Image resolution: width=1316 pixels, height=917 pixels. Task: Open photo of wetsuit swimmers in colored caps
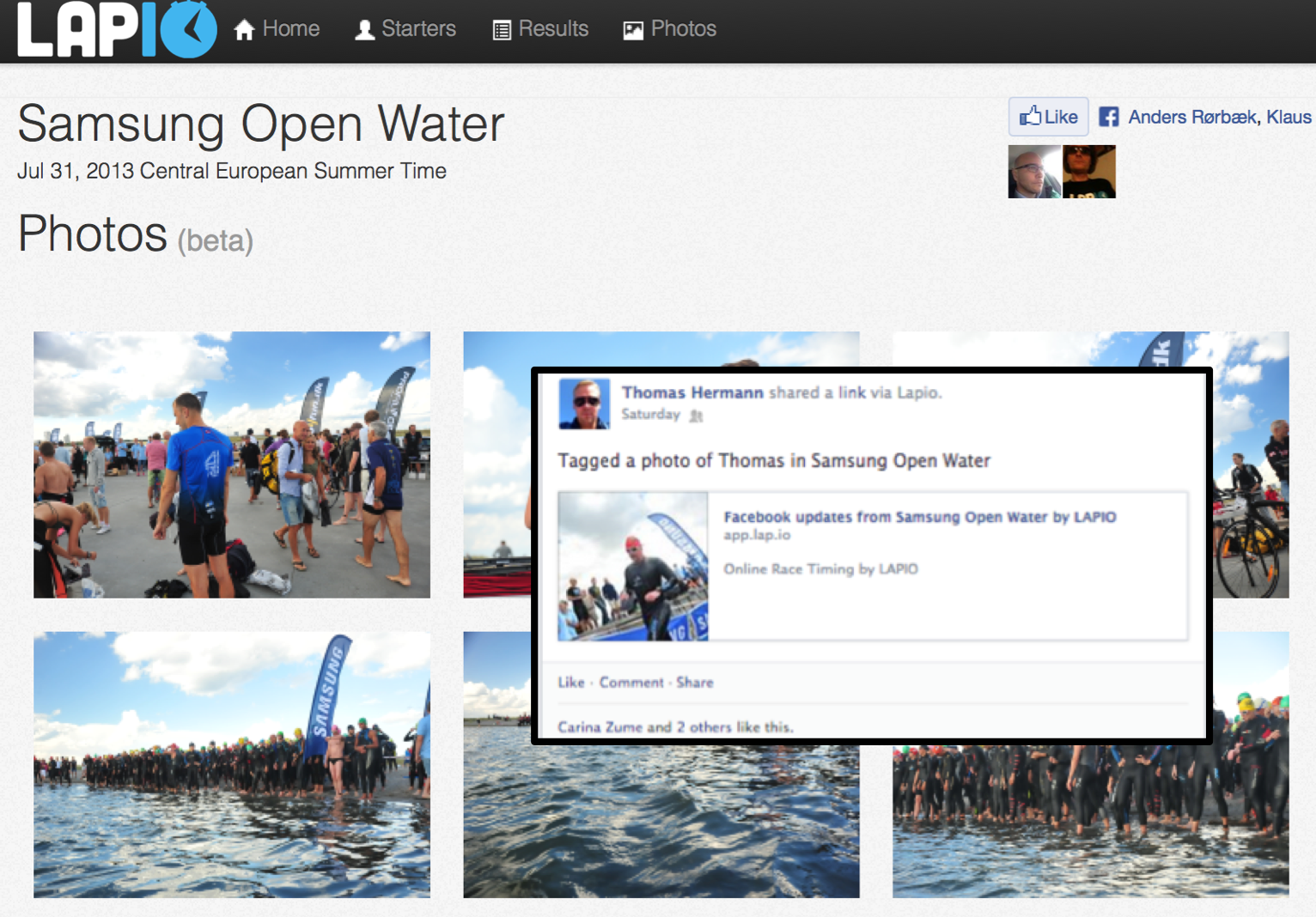(x=1091, y=821)
